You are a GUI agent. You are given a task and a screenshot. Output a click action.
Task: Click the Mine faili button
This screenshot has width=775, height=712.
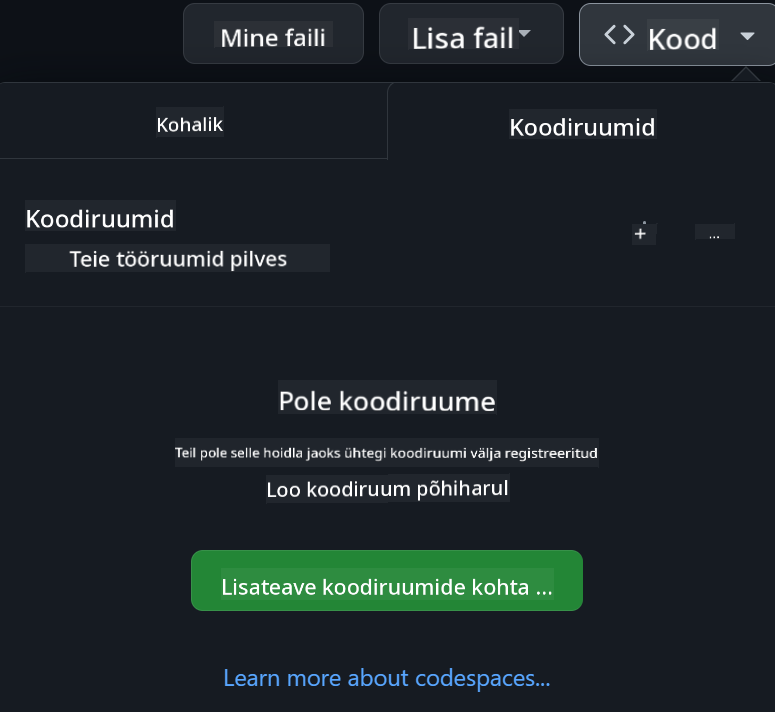274,38
